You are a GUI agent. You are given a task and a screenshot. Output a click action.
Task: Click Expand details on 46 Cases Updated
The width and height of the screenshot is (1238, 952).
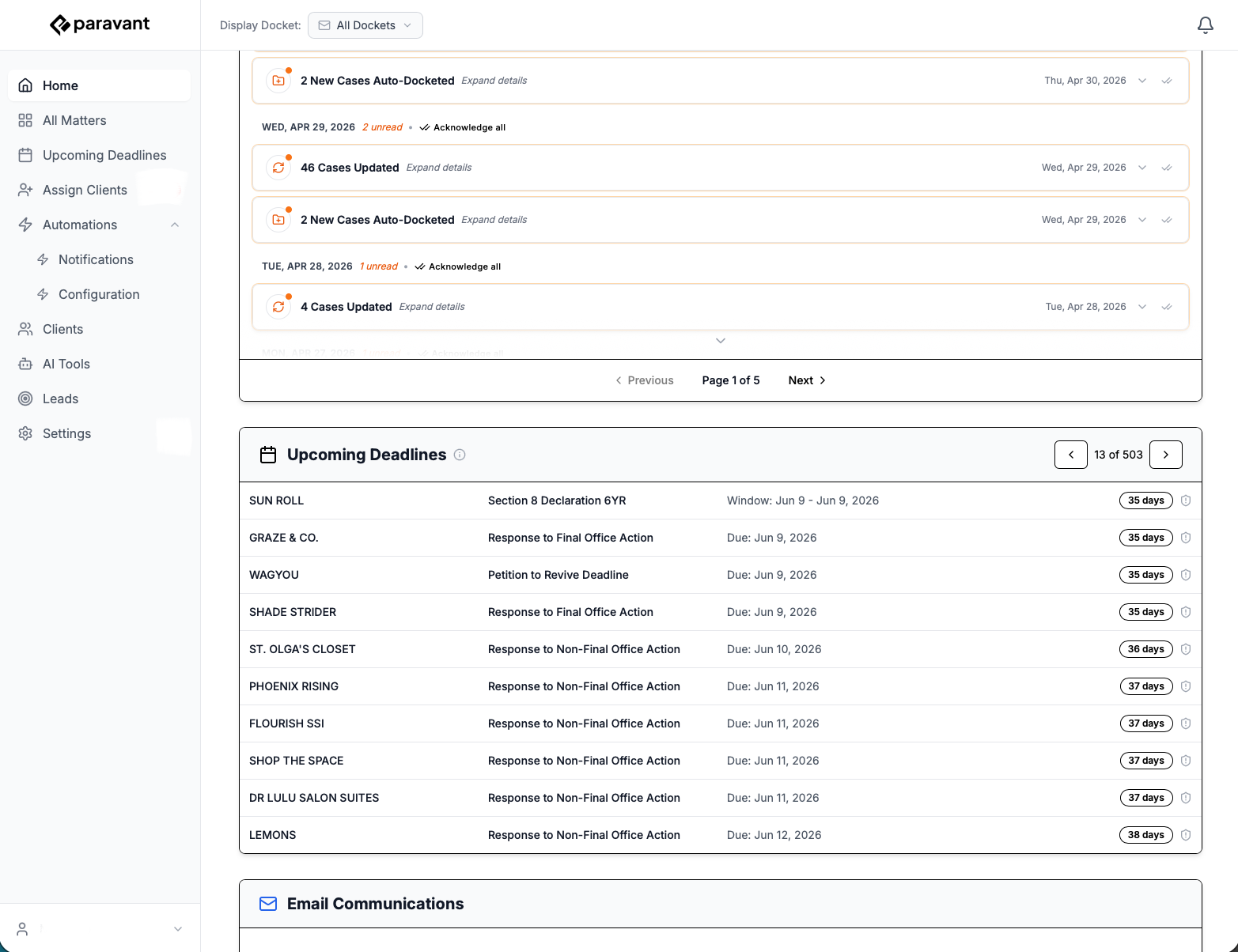(x=439, y=168)
